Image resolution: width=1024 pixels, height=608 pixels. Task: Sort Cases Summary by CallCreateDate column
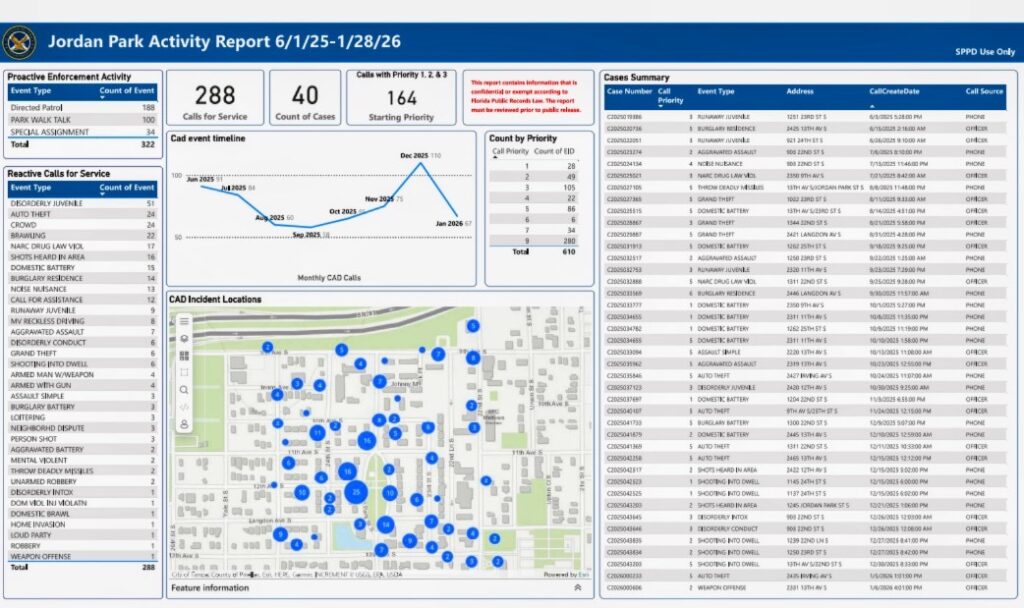point(893,91)
